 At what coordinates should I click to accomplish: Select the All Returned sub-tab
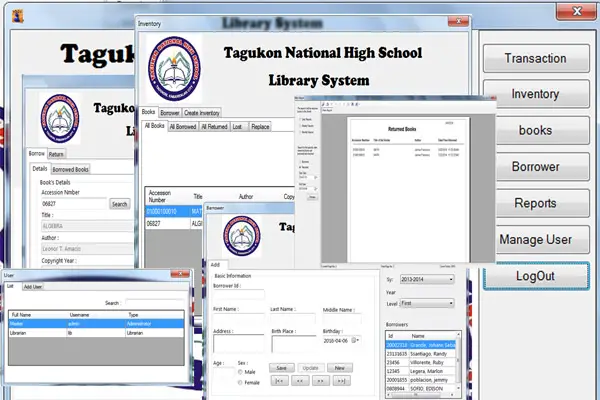click(x=214, y=127)
